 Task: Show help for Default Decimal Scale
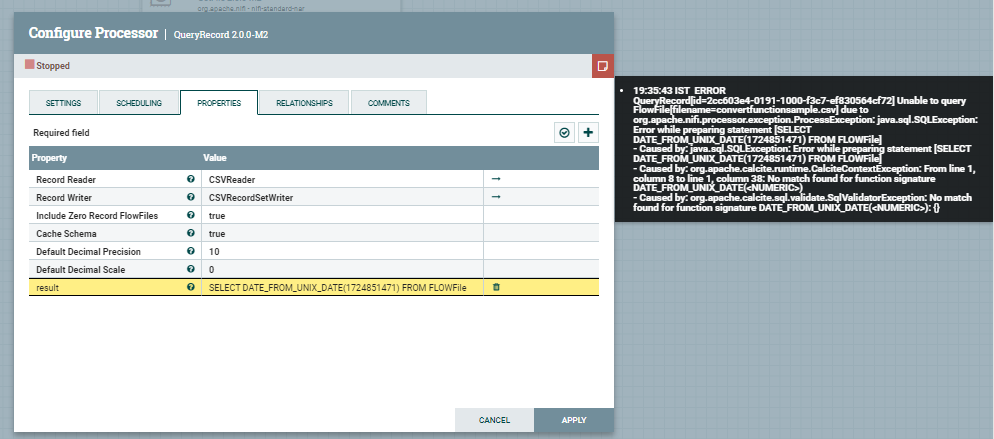[x=190, y=269]
